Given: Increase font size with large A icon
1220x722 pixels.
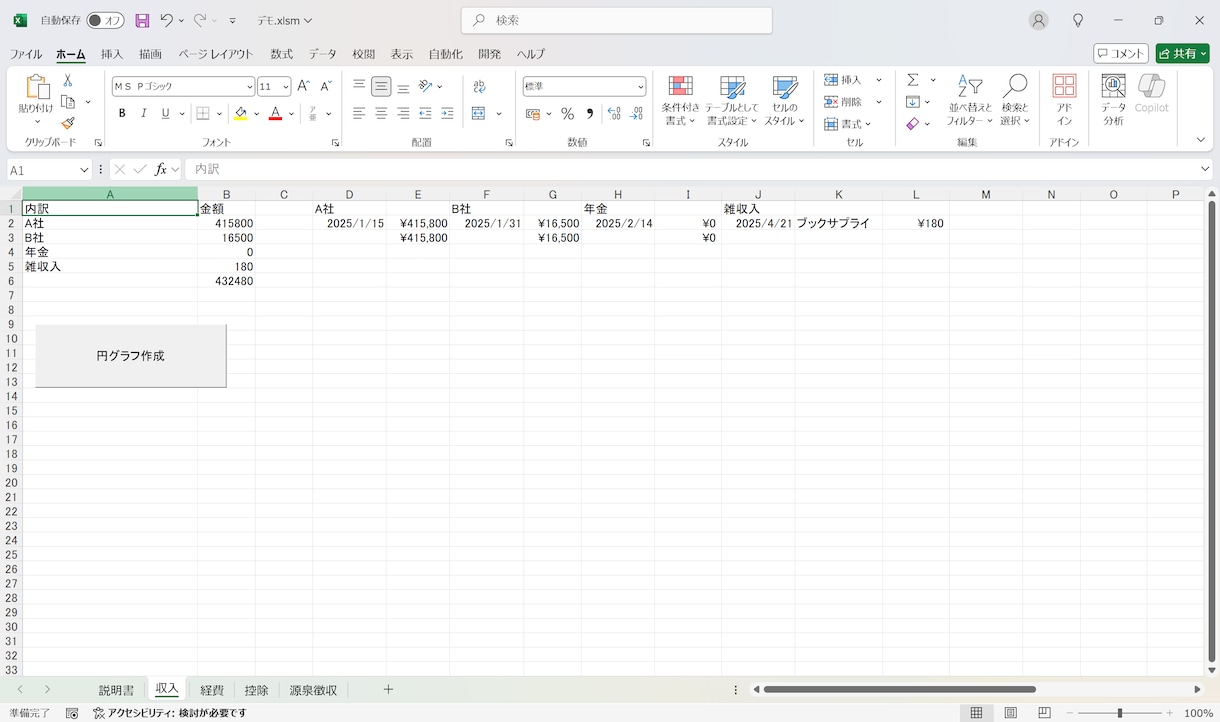Looking at the screenshot, I should 304,87.
